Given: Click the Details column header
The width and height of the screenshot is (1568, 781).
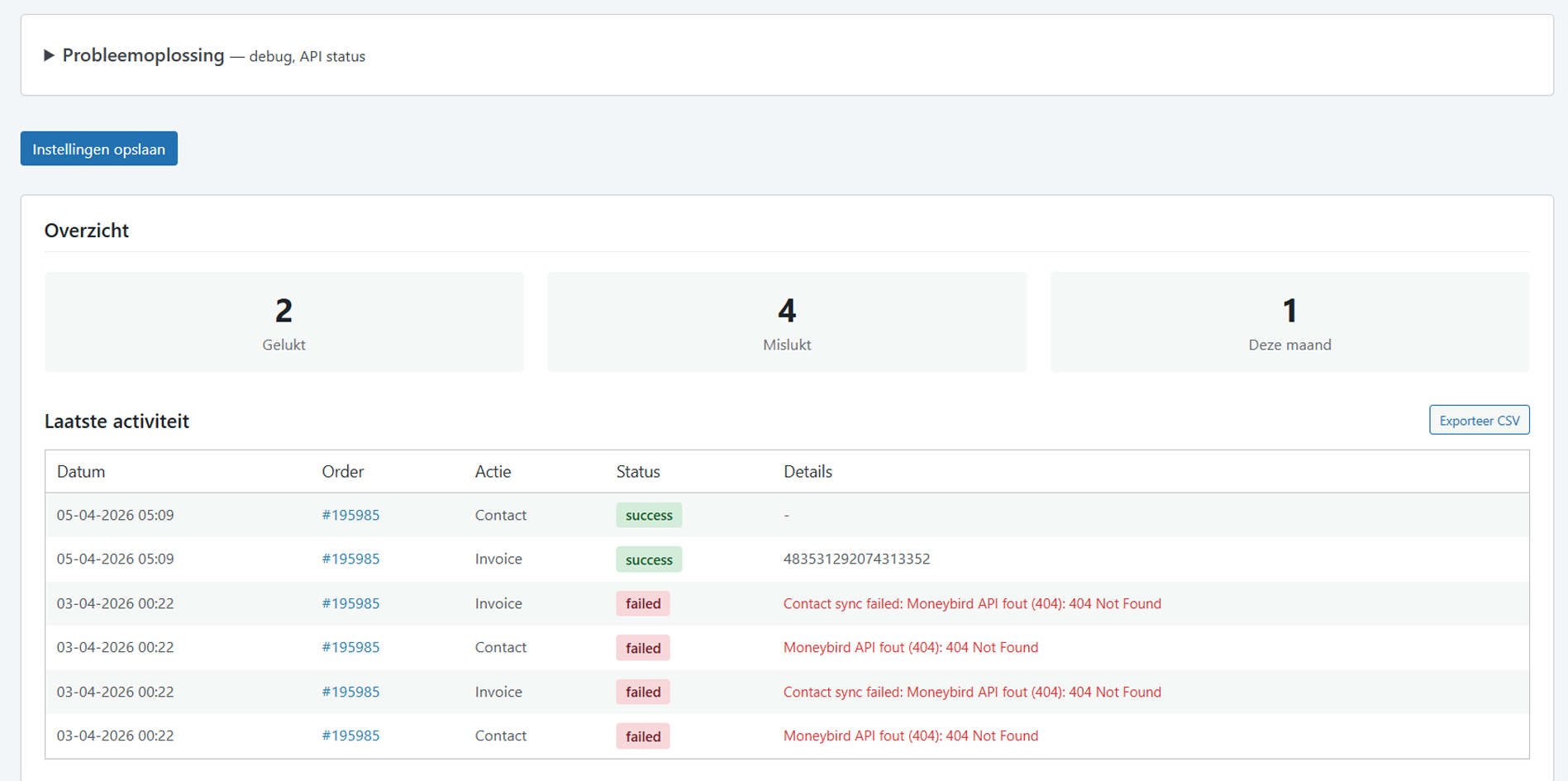Looking at the screenshot, I should coord(807,471).
